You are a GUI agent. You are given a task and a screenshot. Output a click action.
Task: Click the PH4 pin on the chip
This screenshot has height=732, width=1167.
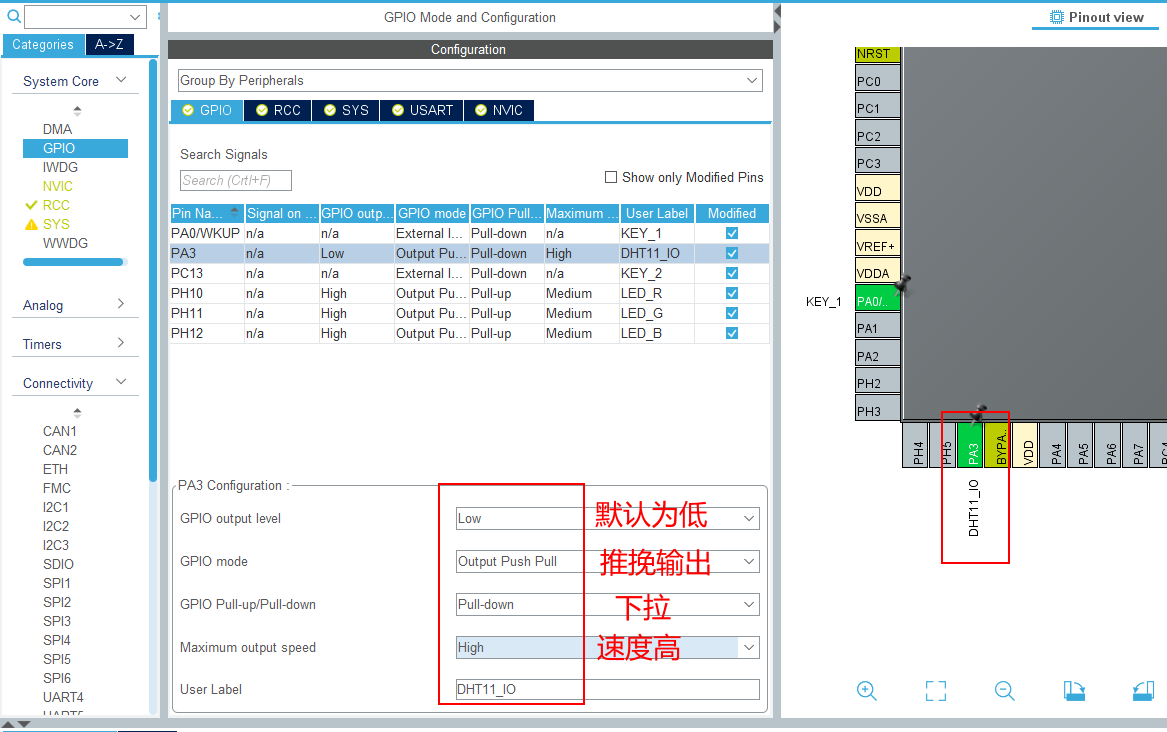pos(915,445)
